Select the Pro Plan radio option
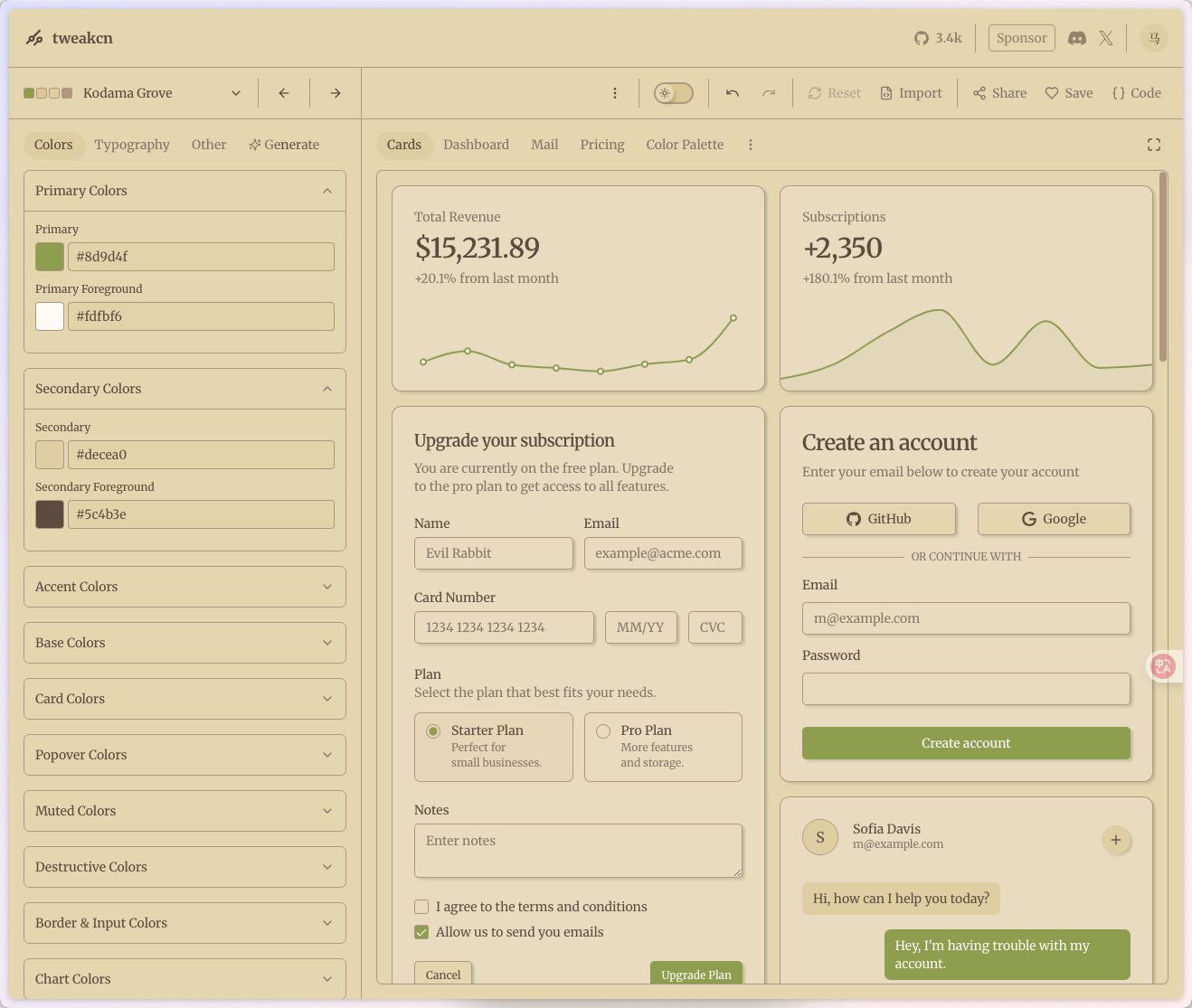 point(604,731)
